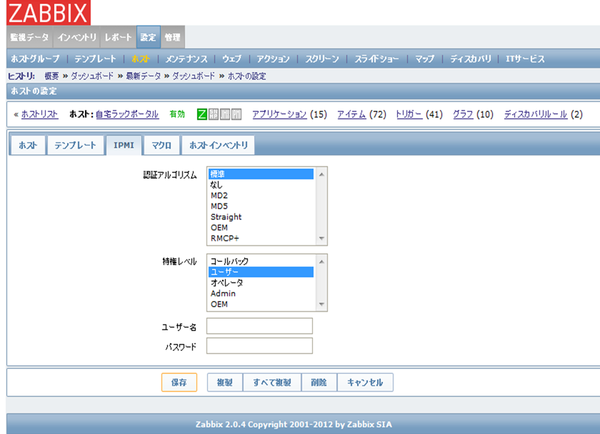Click the green Z agent availability icon

[202, 114]
